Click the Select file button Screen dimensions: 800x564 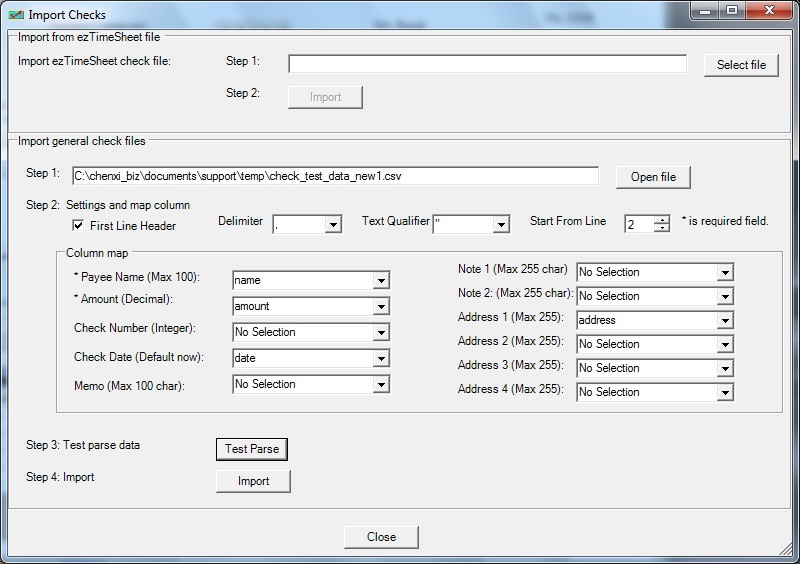point(741,65)
